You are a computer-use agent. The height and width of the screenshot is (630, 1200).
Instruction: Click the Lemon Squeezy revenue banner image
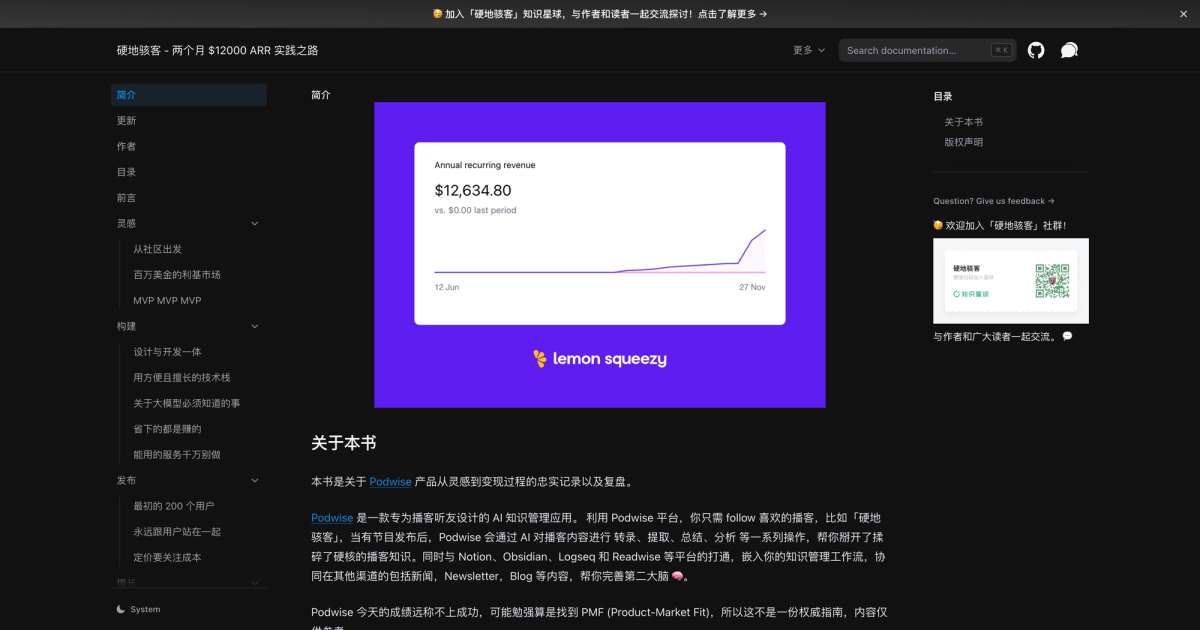(x=600, y=255)
